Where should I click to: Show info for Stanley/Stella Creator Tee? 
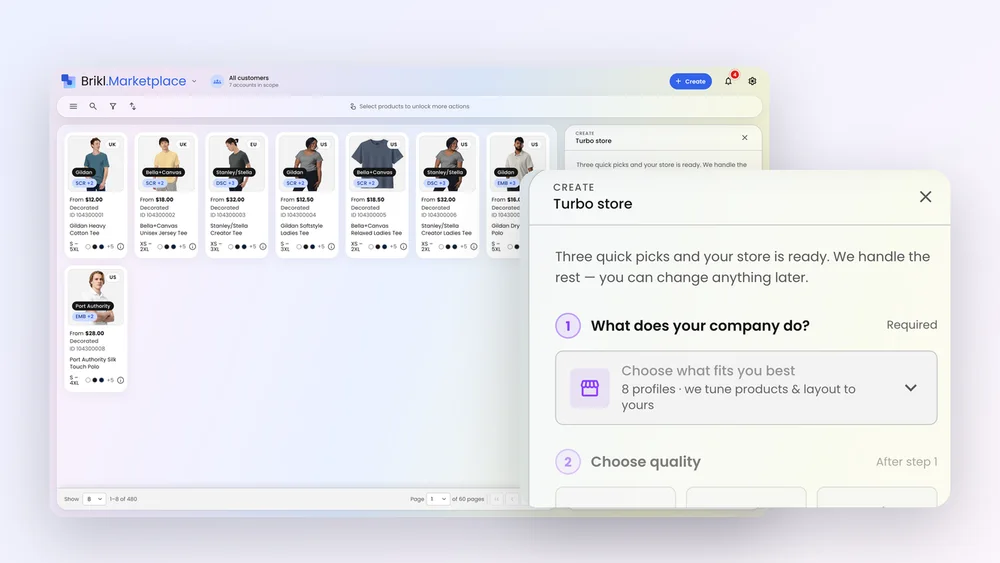coord(263,247)
